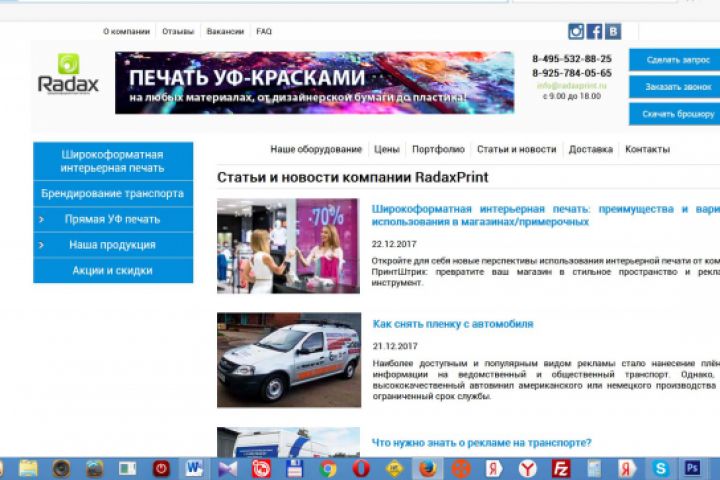720x480 pixels.
Task: Expand the Наша продукция arrow
Action: [41, 245]
